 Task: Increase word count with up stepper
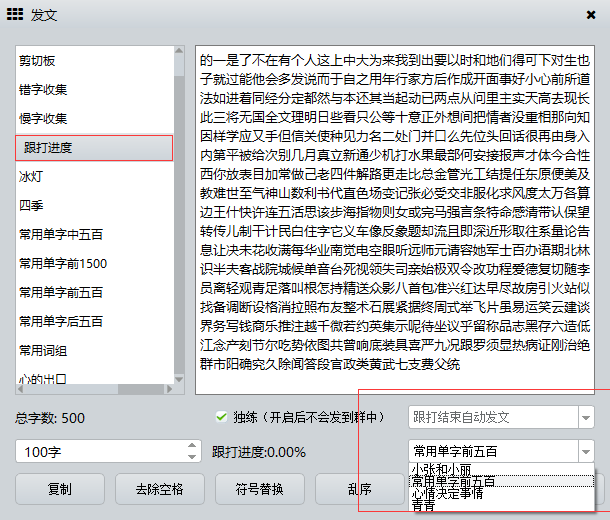pyautogui.click(x=192, y=446)
